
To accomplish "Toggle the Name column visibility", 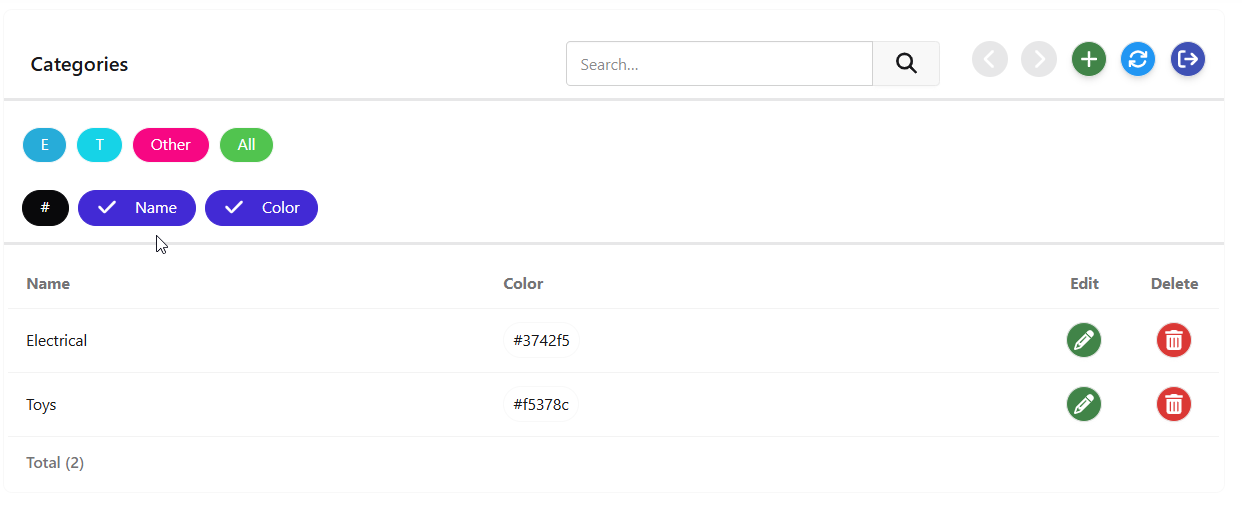I will pyautogui.click(x=137, y=208).
